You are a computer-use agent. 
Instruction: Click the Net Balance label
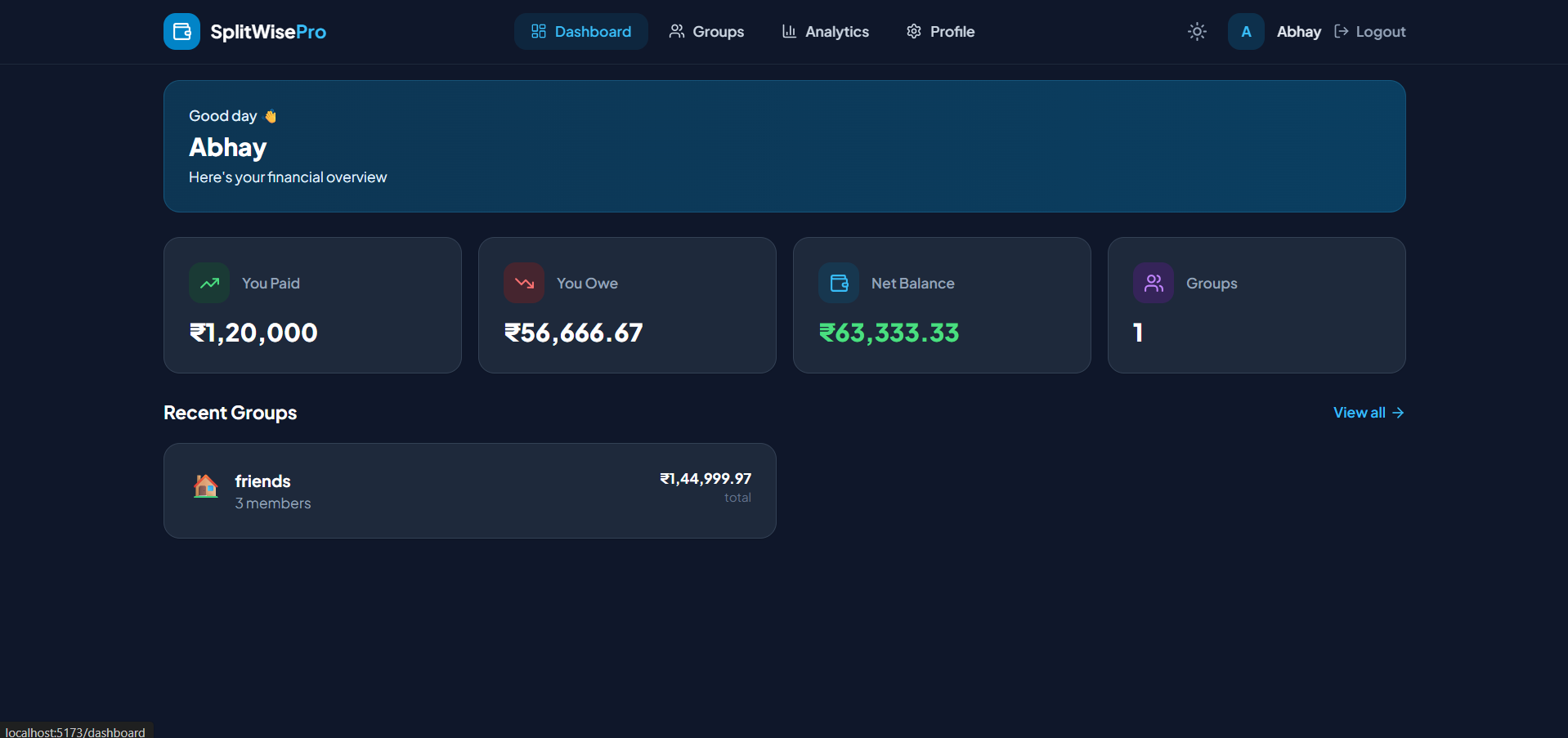(912, 284)
